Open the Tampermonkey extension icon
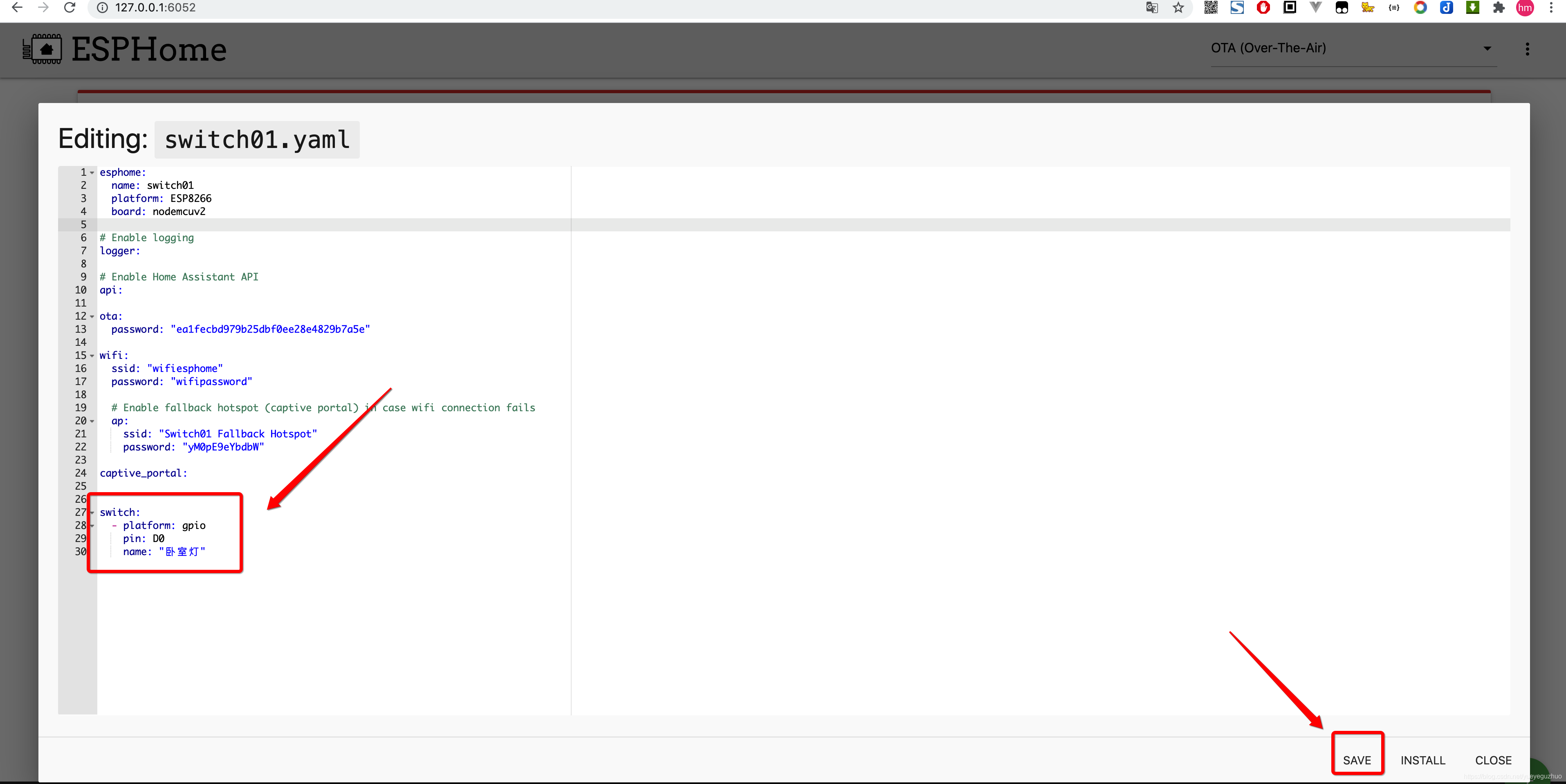The image size is (1566, 784). click(x=1342, y=8)
